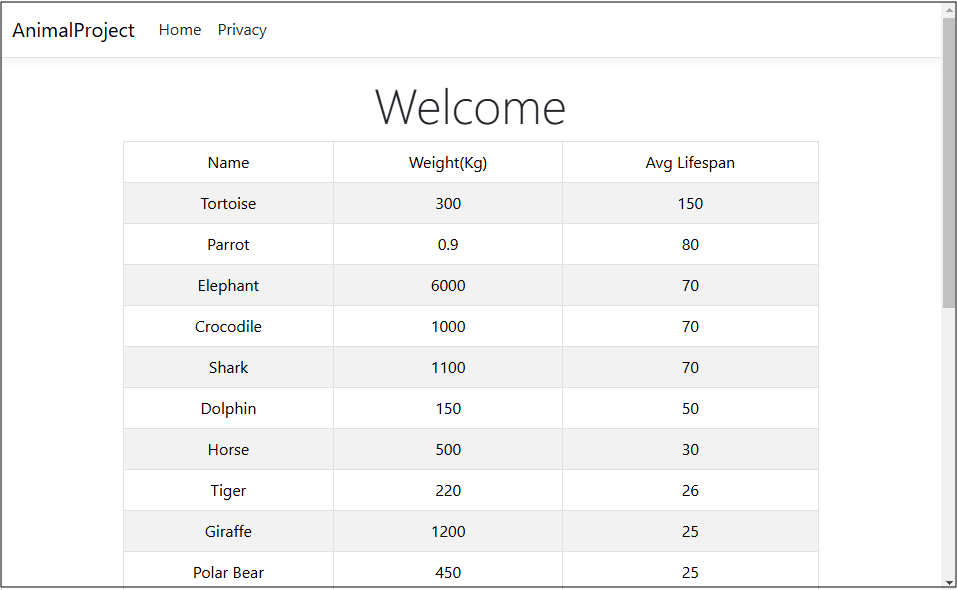Click the scrollbar up arrow

point(948,9)
